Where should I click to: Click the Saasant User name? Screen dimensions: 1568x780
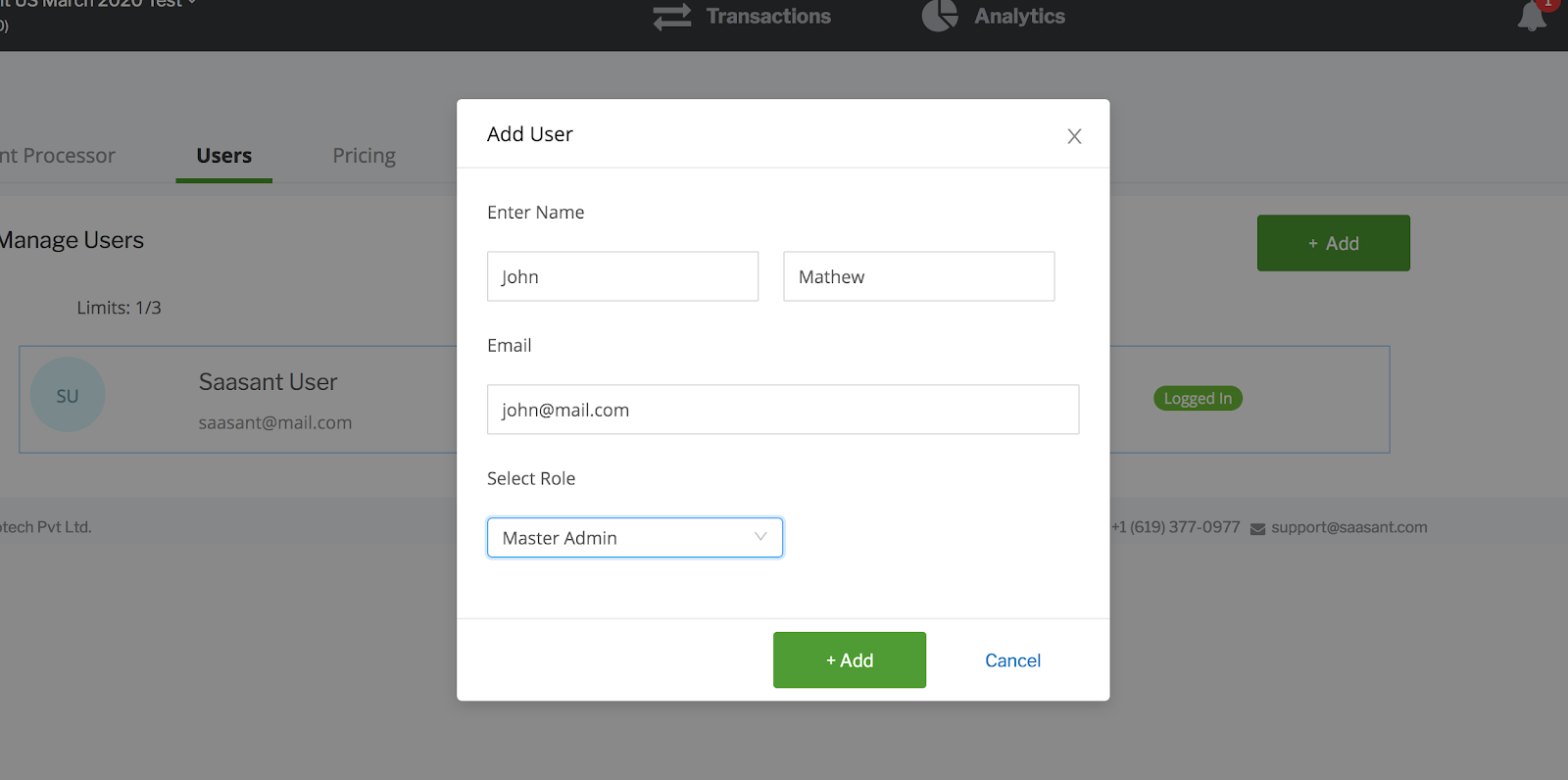268,382
